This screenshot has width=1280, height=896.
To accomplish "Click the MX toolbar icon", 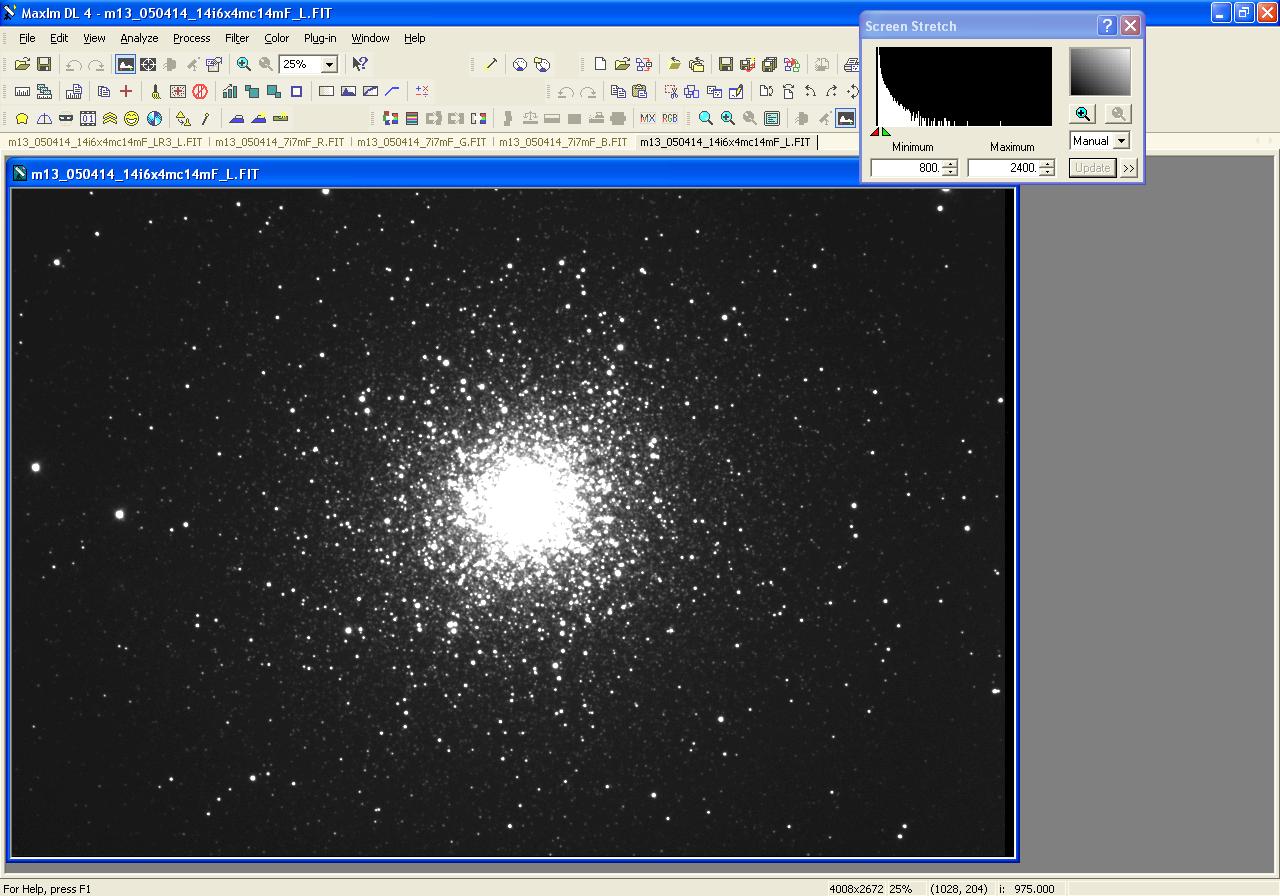I will tap(647, 118).
